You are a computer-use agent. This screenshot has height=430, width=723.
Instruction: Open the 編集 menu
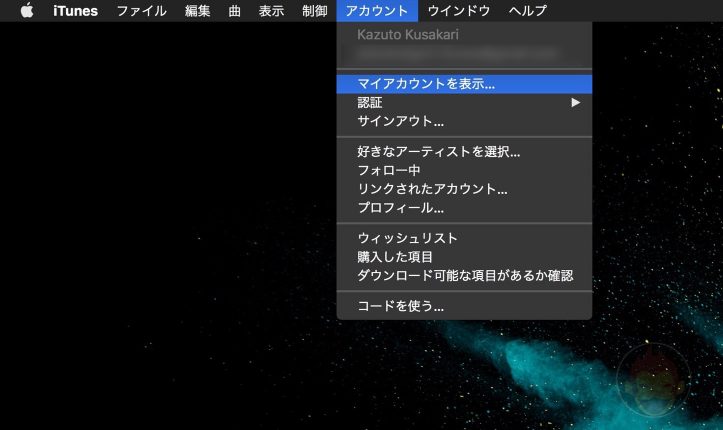tap(198, 10)
